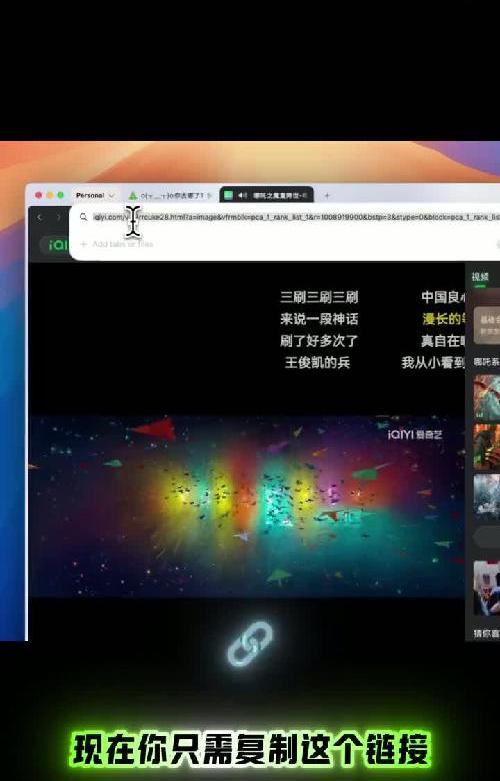Click the highlighted iqiyi.com URL text
This screenshot has height=781, width=500.
coord(296,217)
